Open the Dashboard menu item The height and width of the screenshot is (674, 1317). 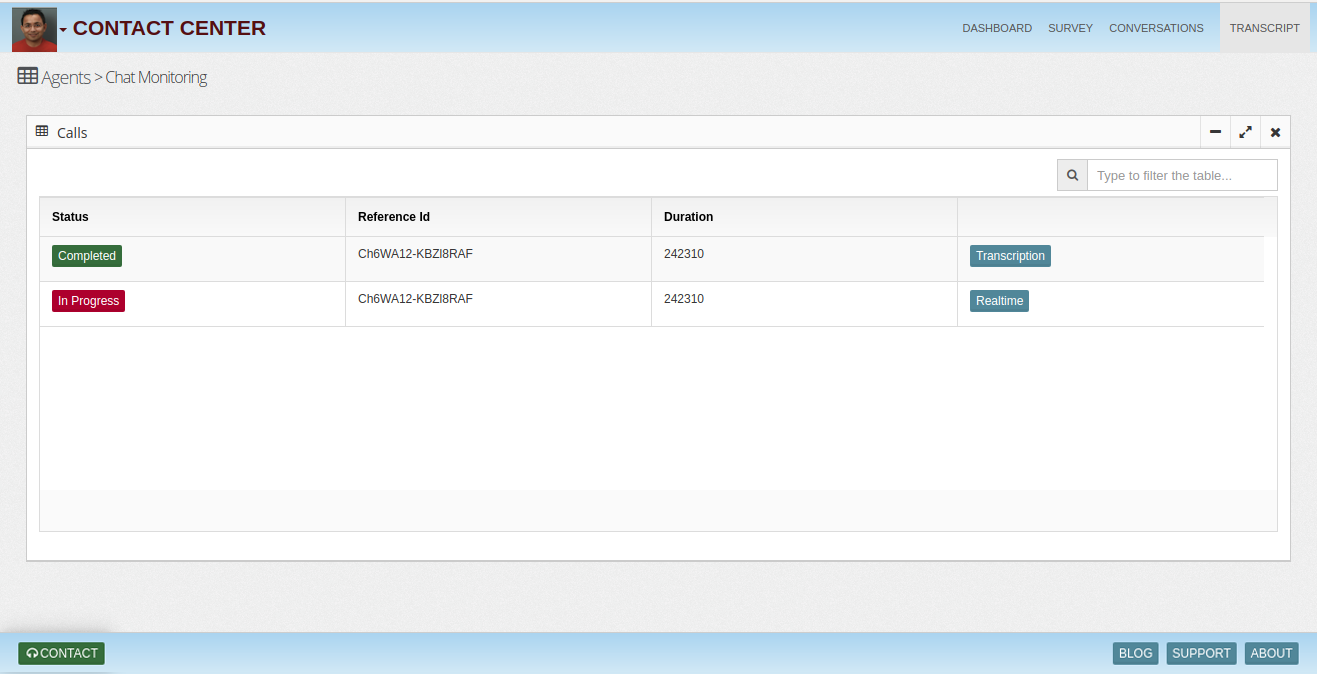click(x=996, y=28)
